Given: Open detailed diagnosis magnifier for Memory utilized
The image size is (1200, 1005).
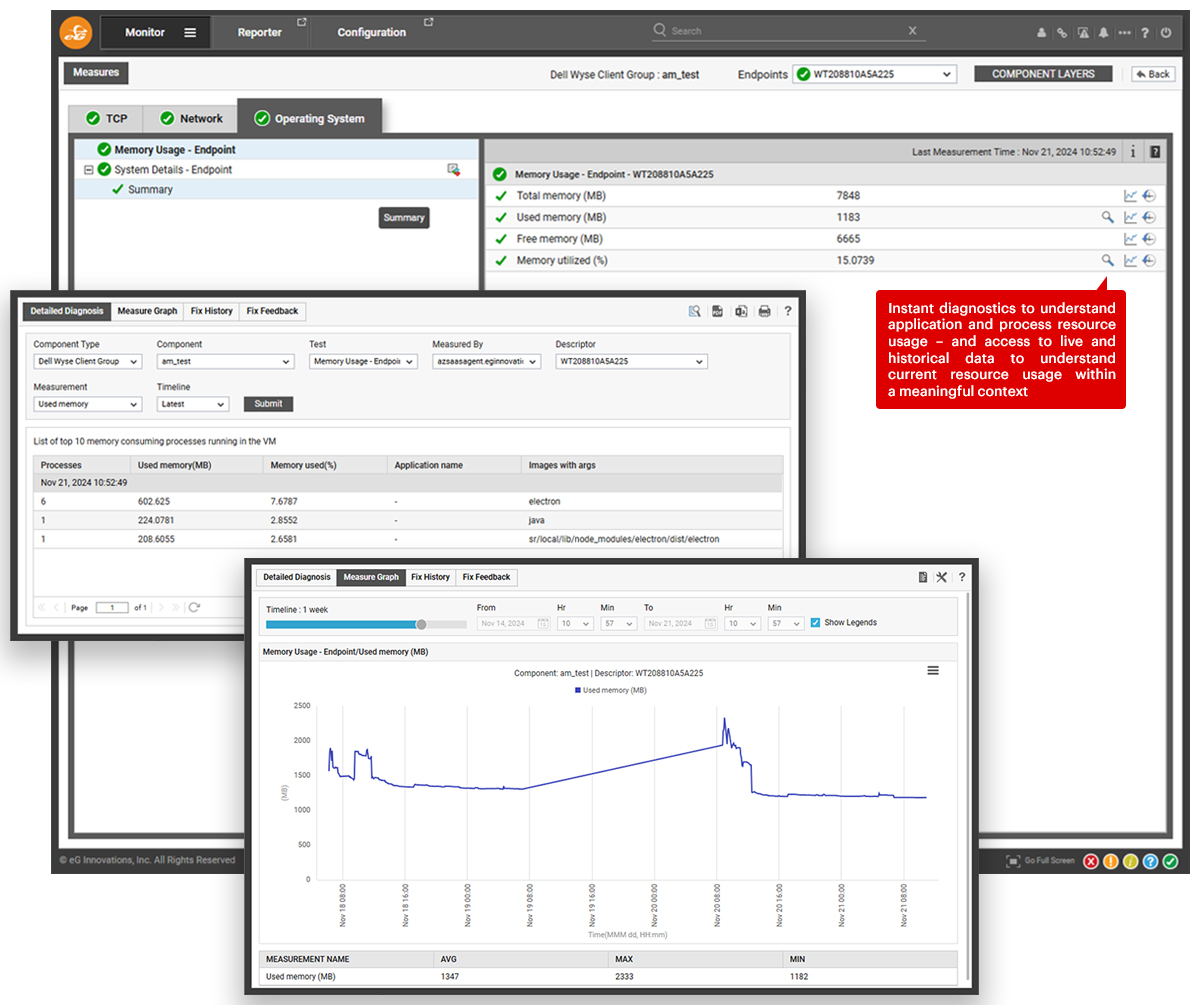Looking at the screenshot, I should coord(1107,260).
